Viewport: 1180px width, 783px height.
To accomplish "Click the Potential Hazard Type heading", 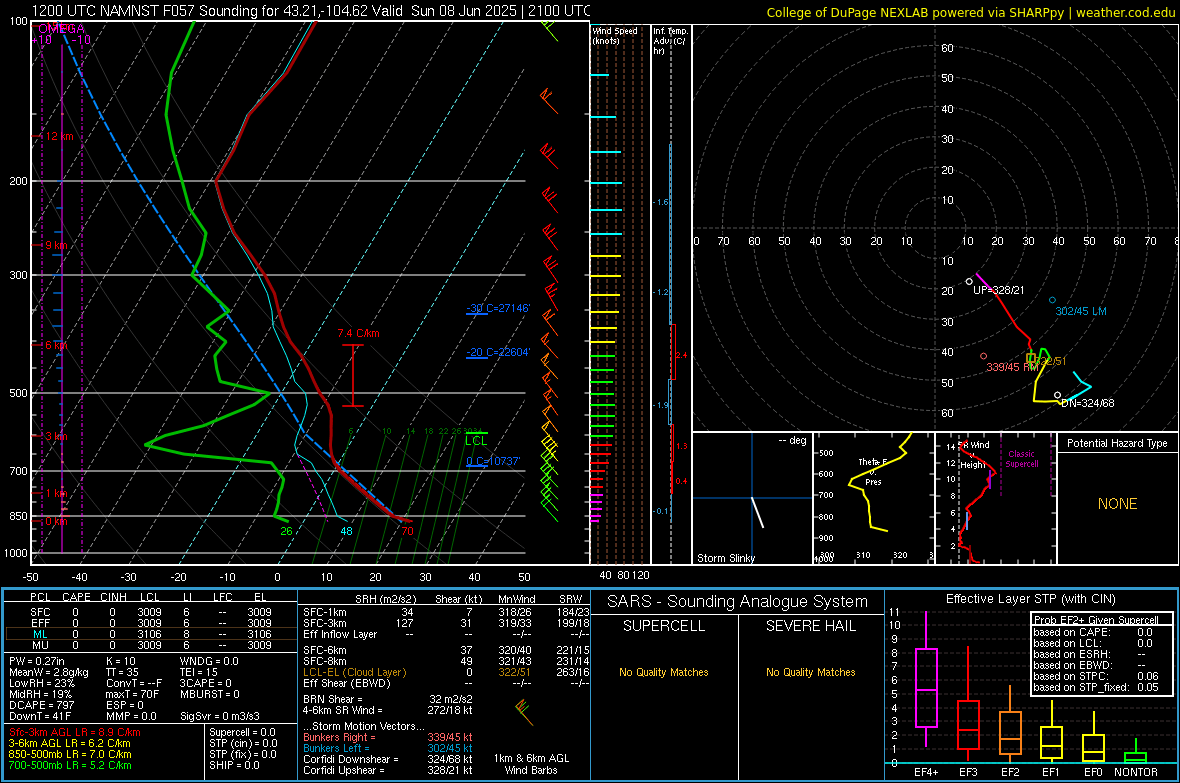I will pyautogui.click(x=1117, y=443).
